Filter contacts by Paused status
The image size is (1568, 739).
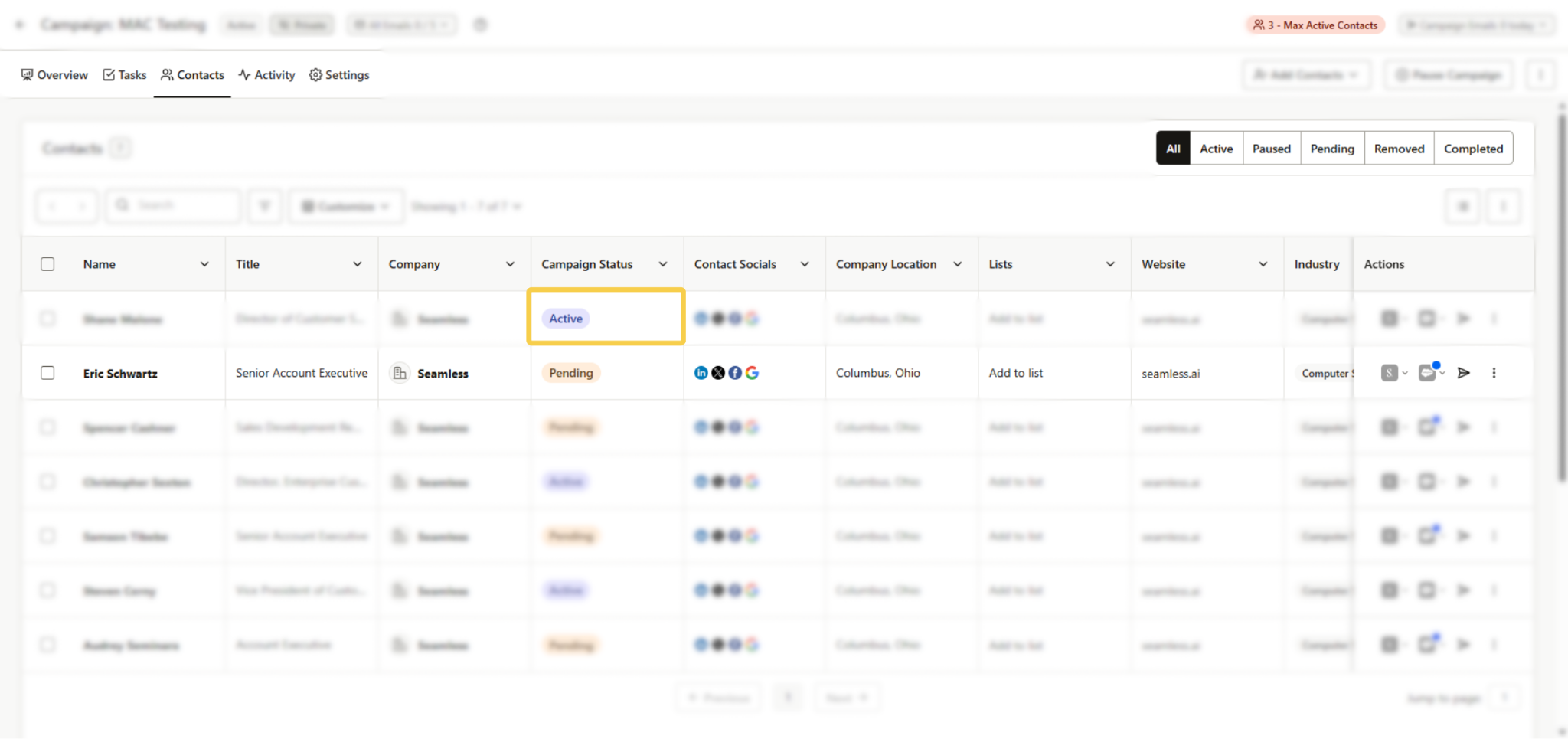click(x=1271, y=149)
